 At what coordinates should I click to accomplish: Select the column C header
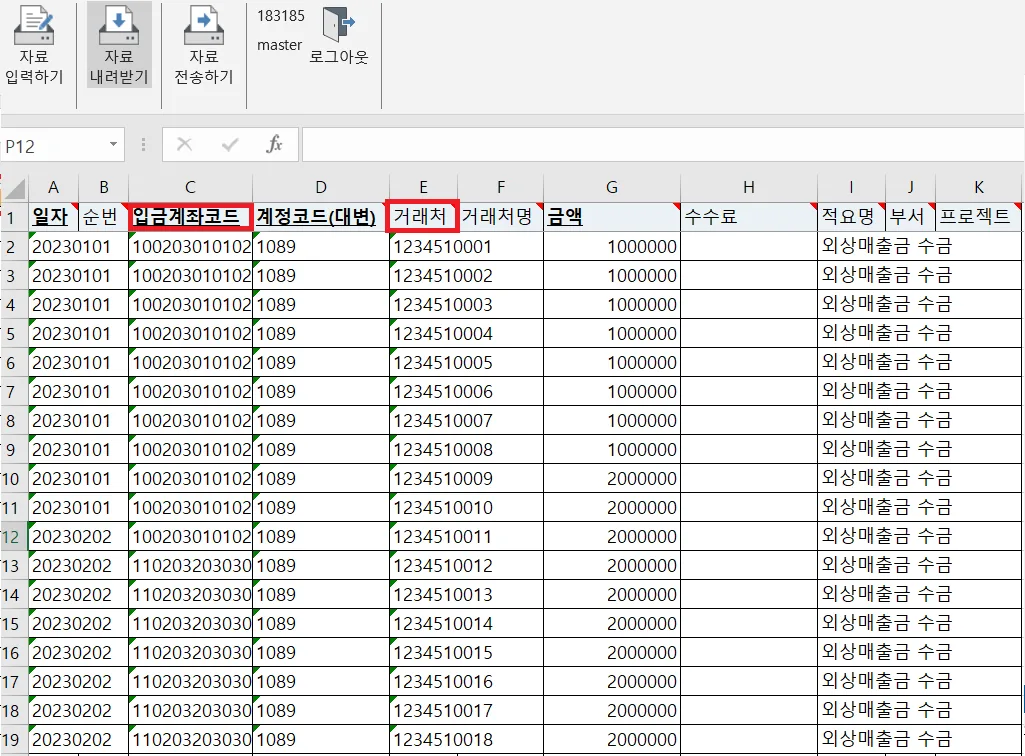[x=190, y=188]
